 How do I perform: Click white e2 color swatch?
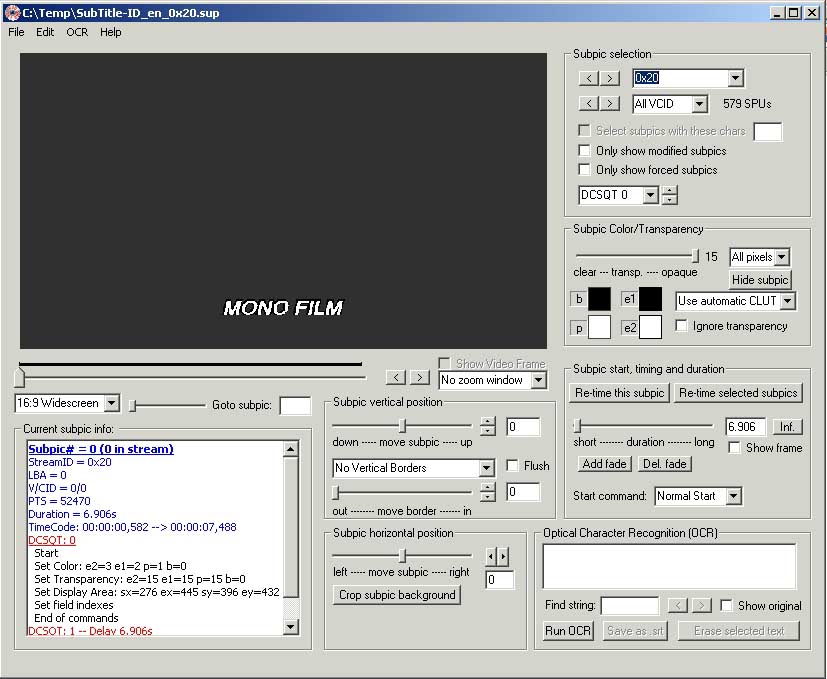point(650,327)
